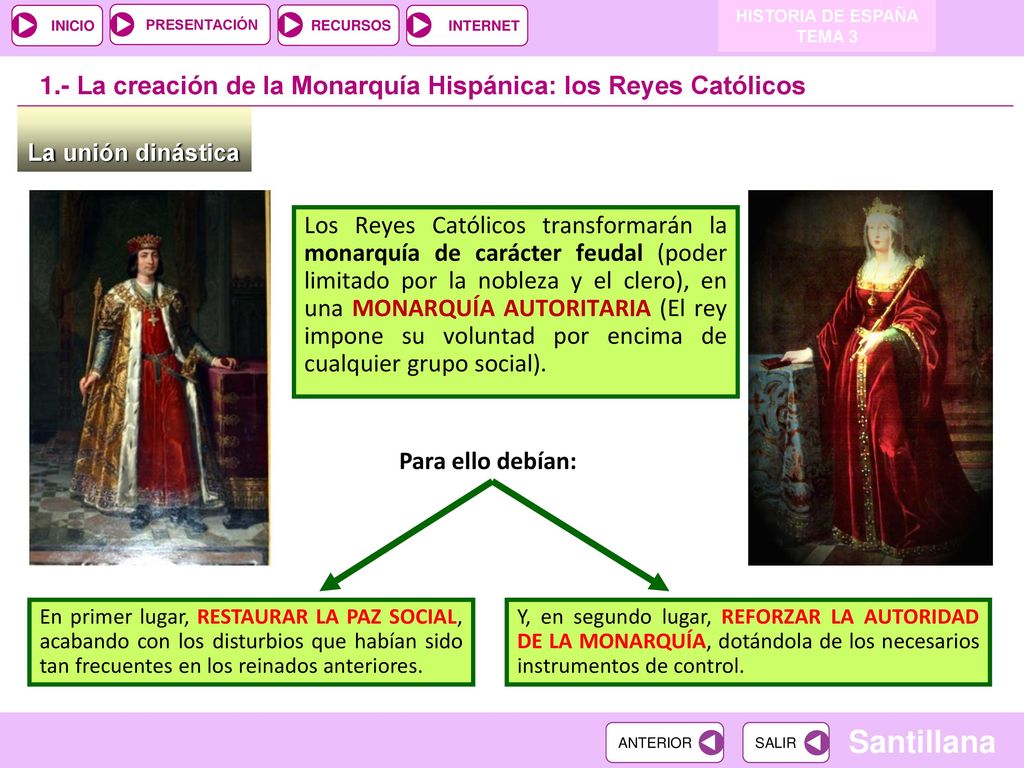Click the 'HISTORIA DE ESPAÑA TEMA 3' header
Viewport: 1024px width, 768px height.
pos(827,26)
